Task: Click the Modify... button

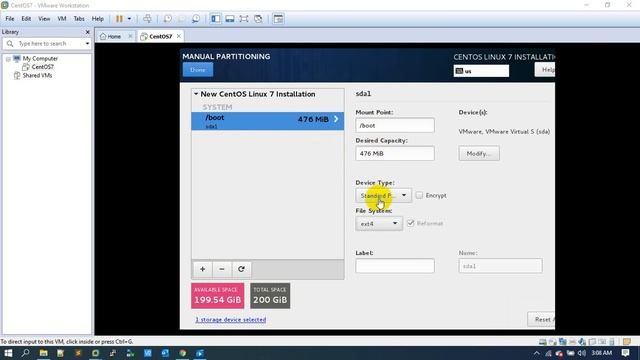Action: click(479, 153)
